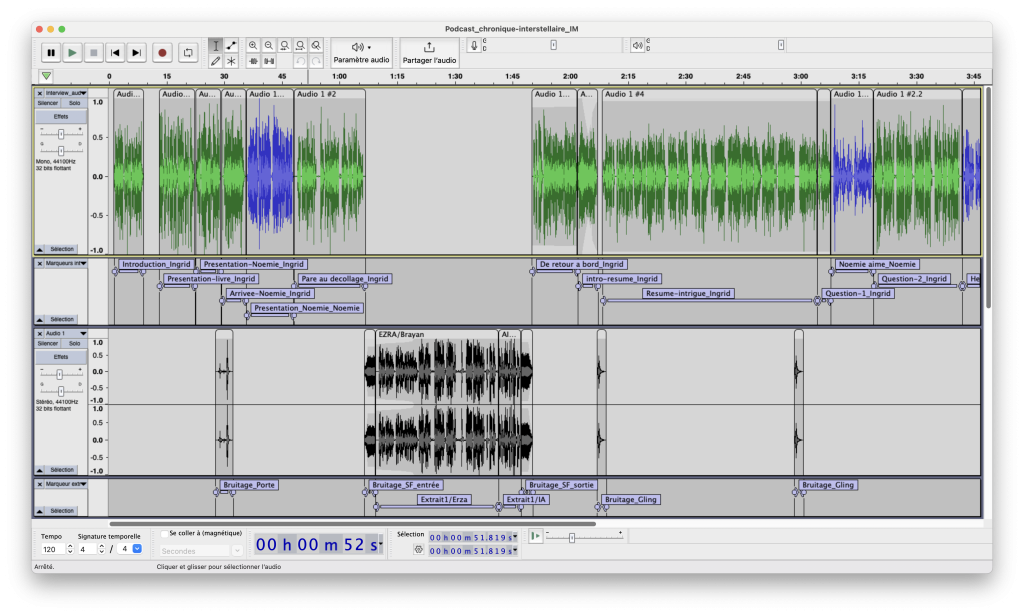Select the Multi-tool asterisk icon
The height and width of the screenshot is (615, 1024).
pos(231,61)
